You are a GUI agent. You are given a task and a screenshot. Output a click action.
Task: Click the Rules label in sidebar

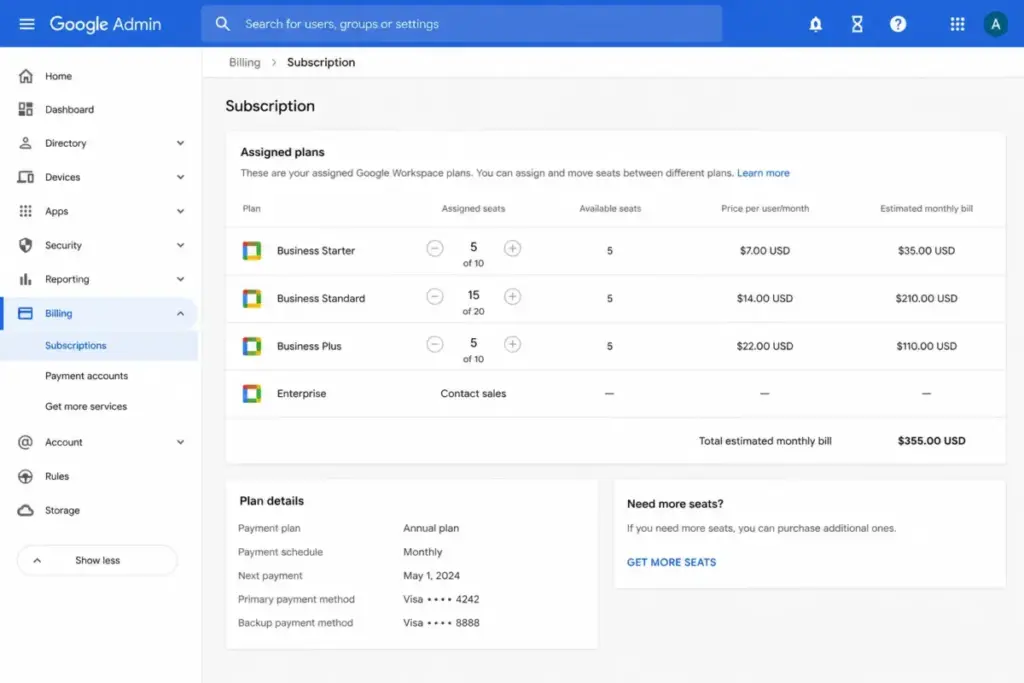[x=57, y=477]
